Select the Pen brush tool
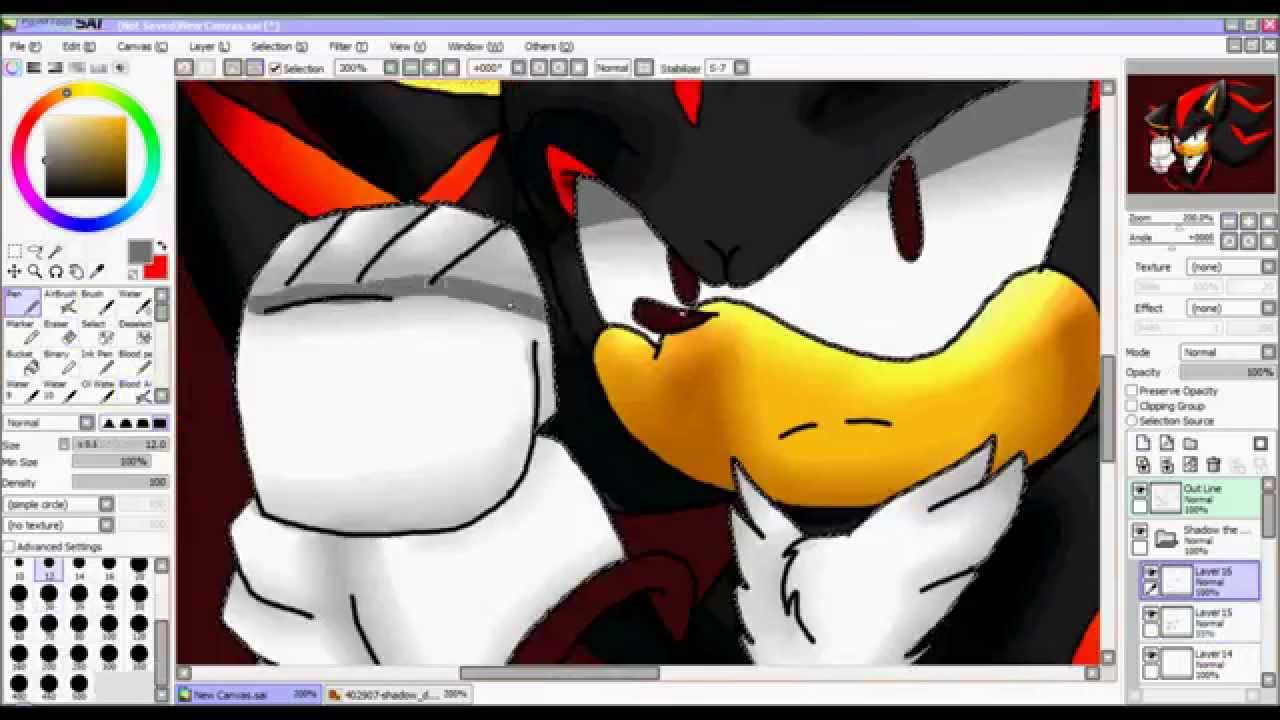This screenshot has height=720, width=1280. pos(22,303)
